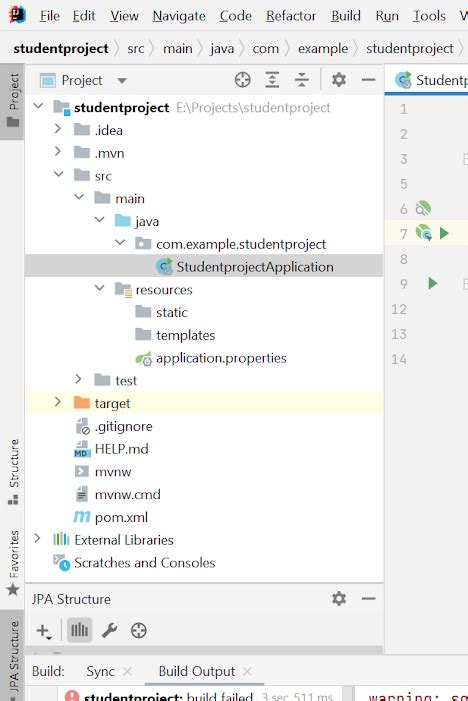Open the Build menu

tap(346, 16)
